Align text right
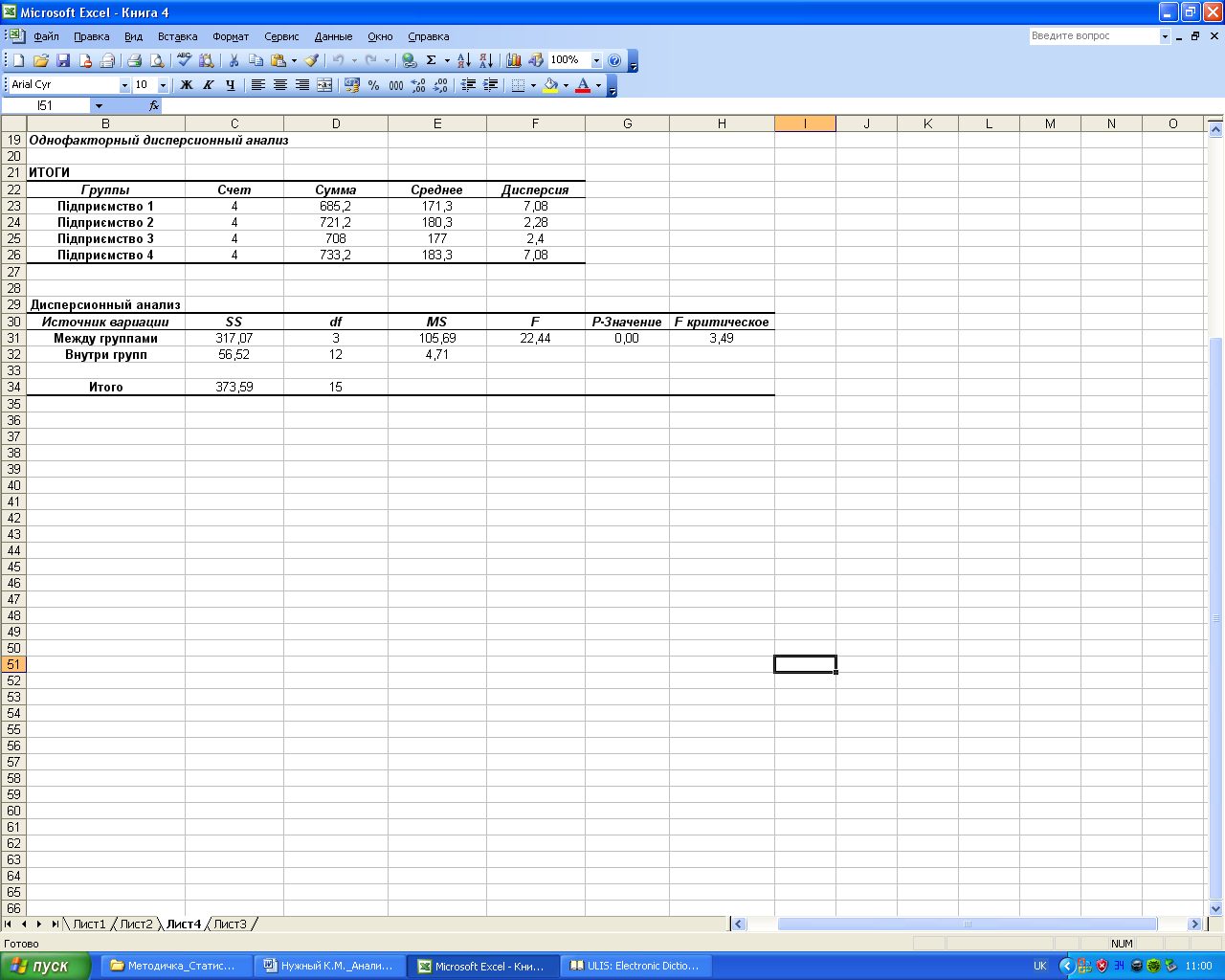Screen dimensions: 1225x980 302,85
